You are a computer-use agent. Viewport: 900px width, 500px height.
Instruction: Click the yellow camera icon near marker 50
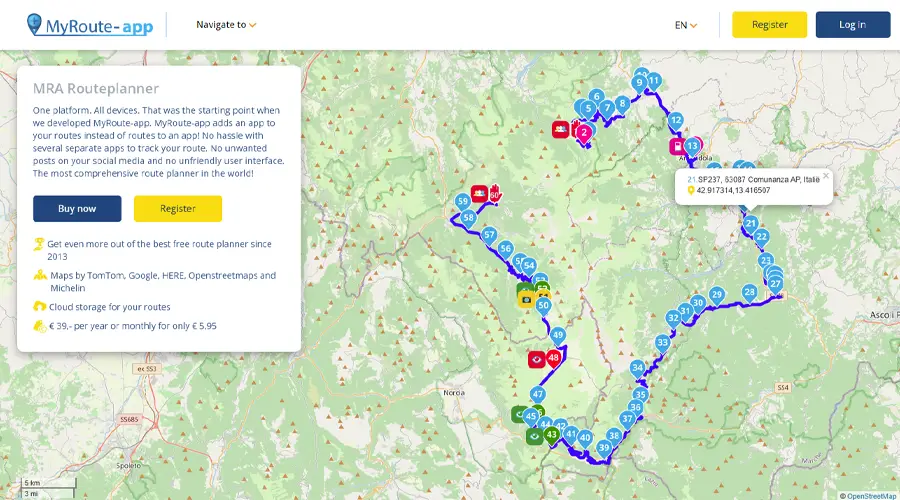click(x=526, y=300)
